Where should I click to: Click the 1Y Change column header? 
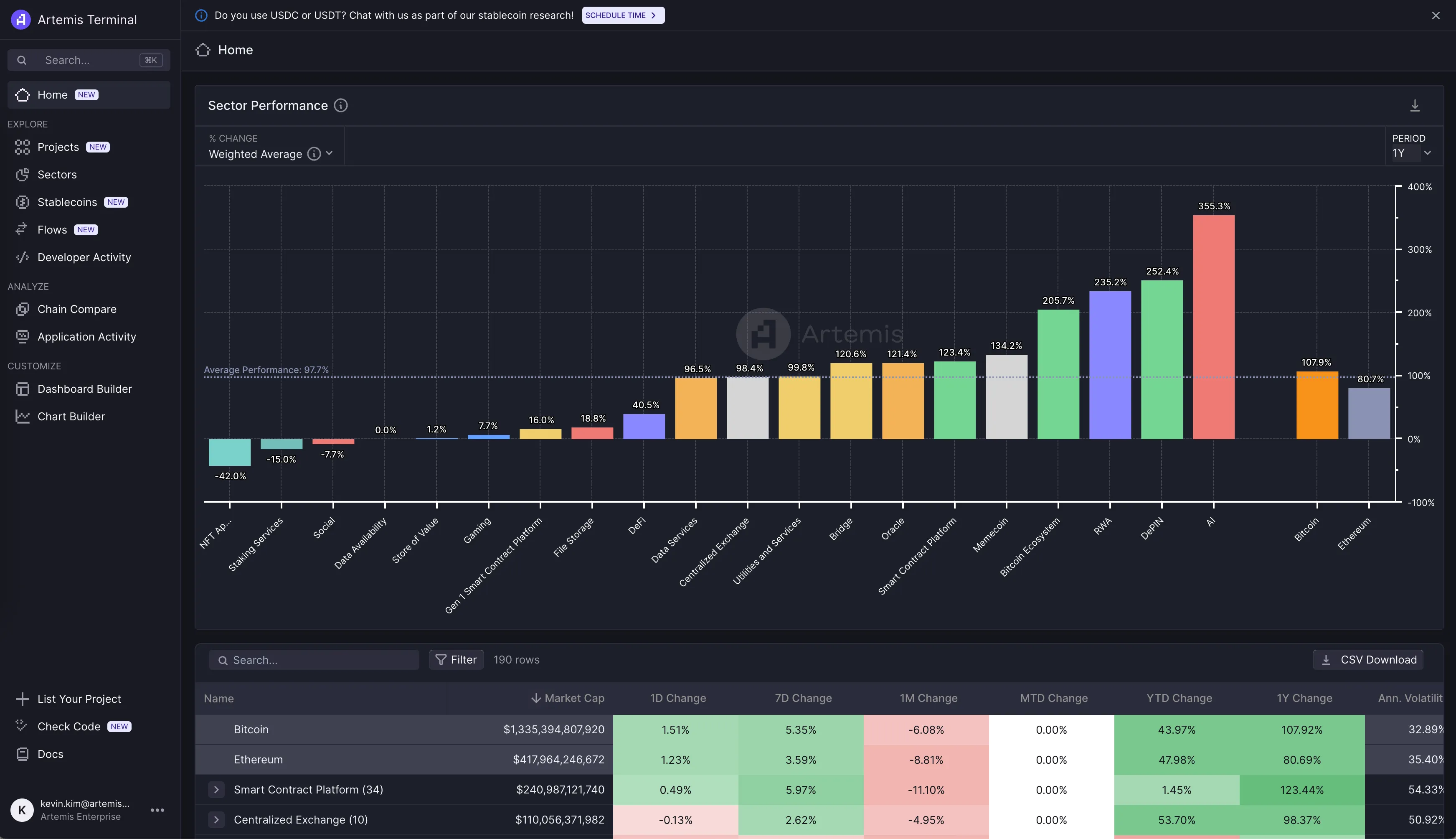[1304, 698]
